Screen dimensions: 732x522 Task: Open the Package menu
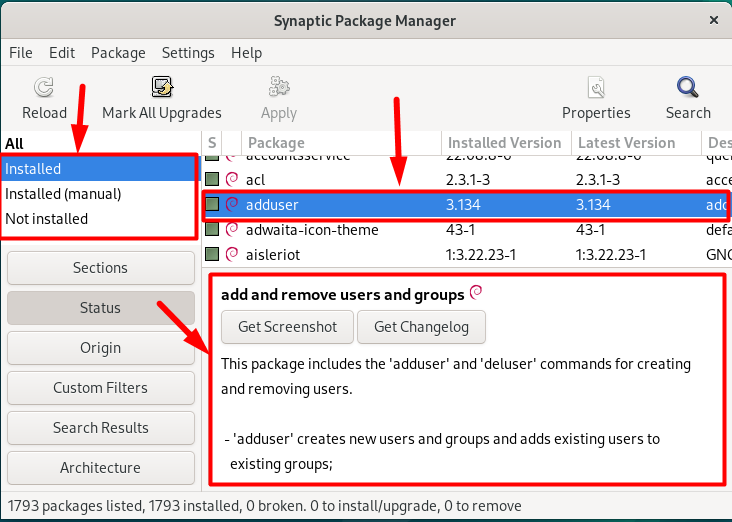coord(118,53)
